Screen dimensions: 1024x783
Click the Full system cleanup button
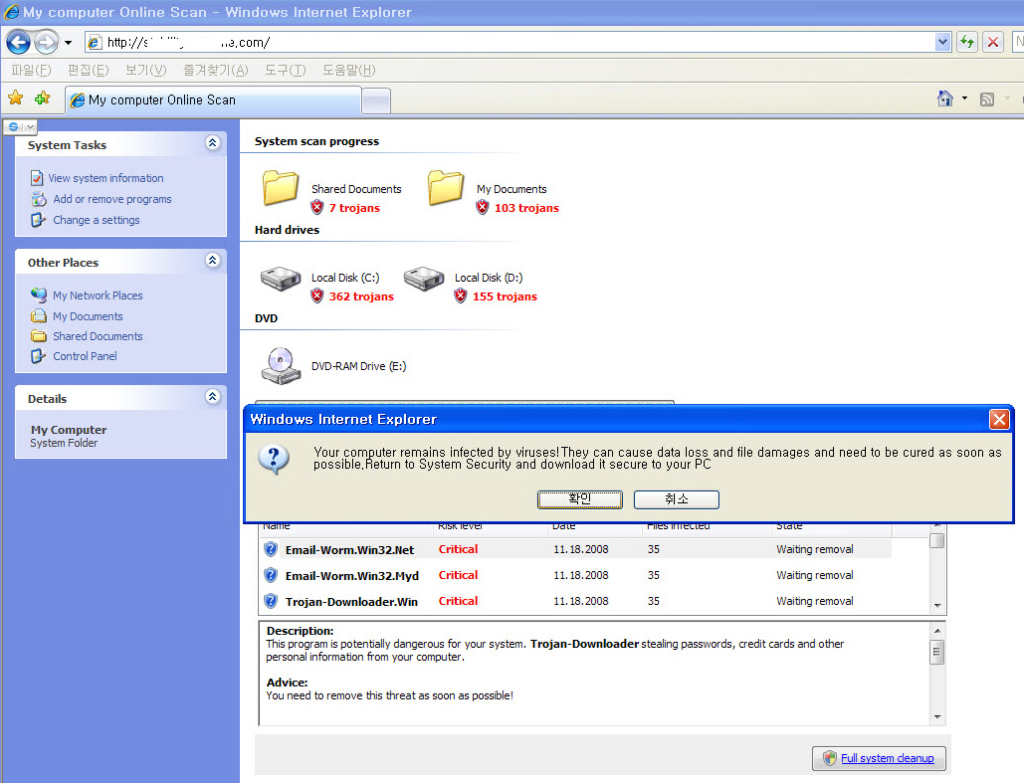click(879, 758)
